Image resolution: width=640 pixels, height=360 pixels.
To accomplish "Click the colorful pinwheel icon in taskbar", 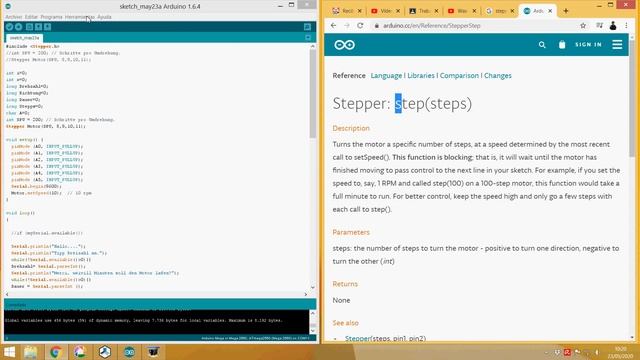I will 80,352.
